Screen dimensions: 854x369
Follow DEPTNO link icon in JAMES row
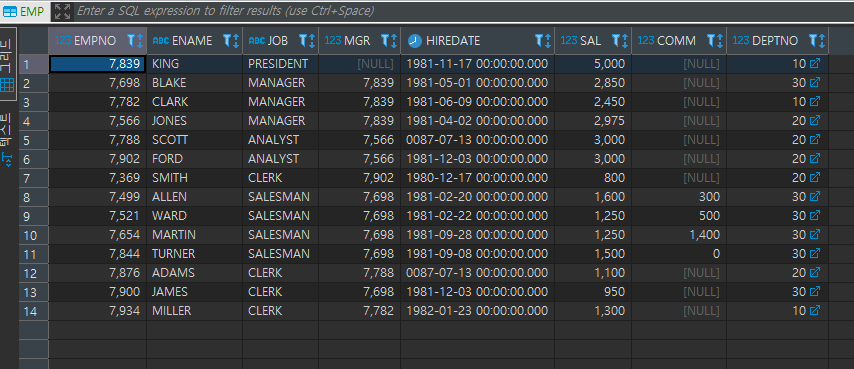815,292
